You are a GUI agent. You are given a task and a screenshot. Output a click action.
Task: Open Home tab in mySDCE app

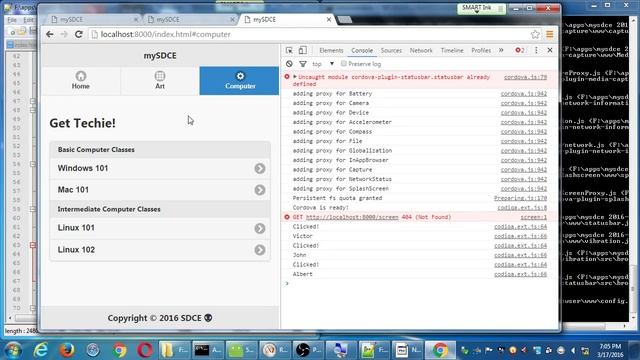[x=81, y=80]
